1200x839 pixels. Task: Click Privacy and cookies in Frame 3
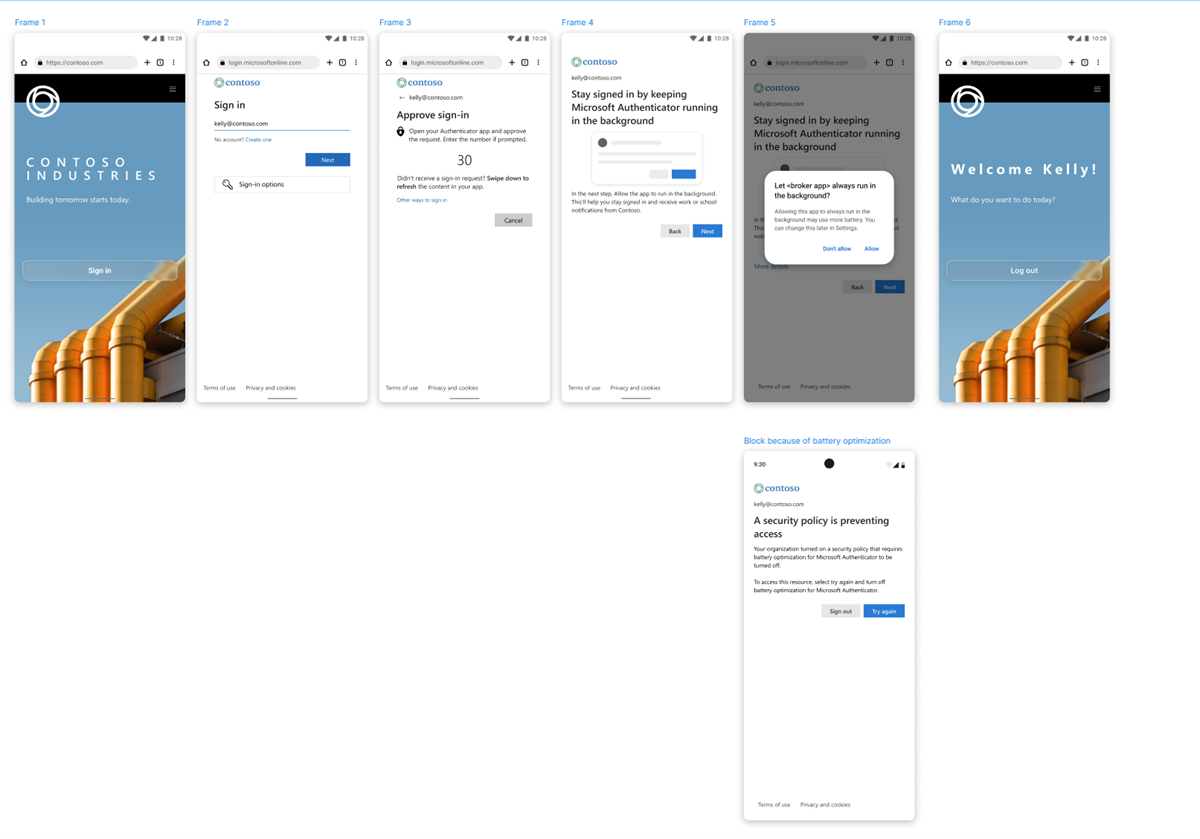pos(453,388)
